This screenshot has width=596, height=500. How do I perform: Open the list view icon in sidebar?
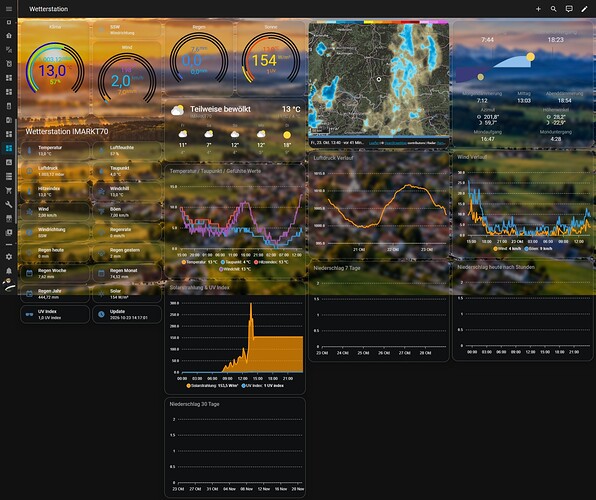pos(9,176)
